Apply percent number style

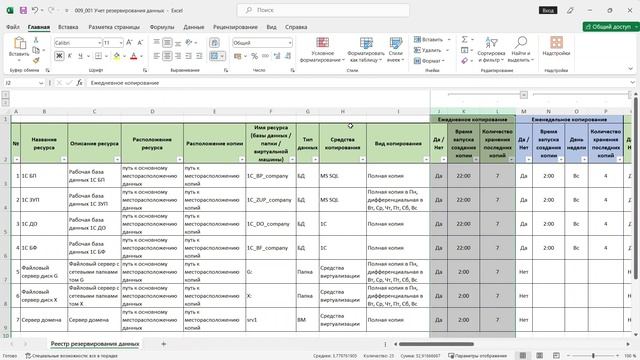pyautogui.click(x=255, y=56)
